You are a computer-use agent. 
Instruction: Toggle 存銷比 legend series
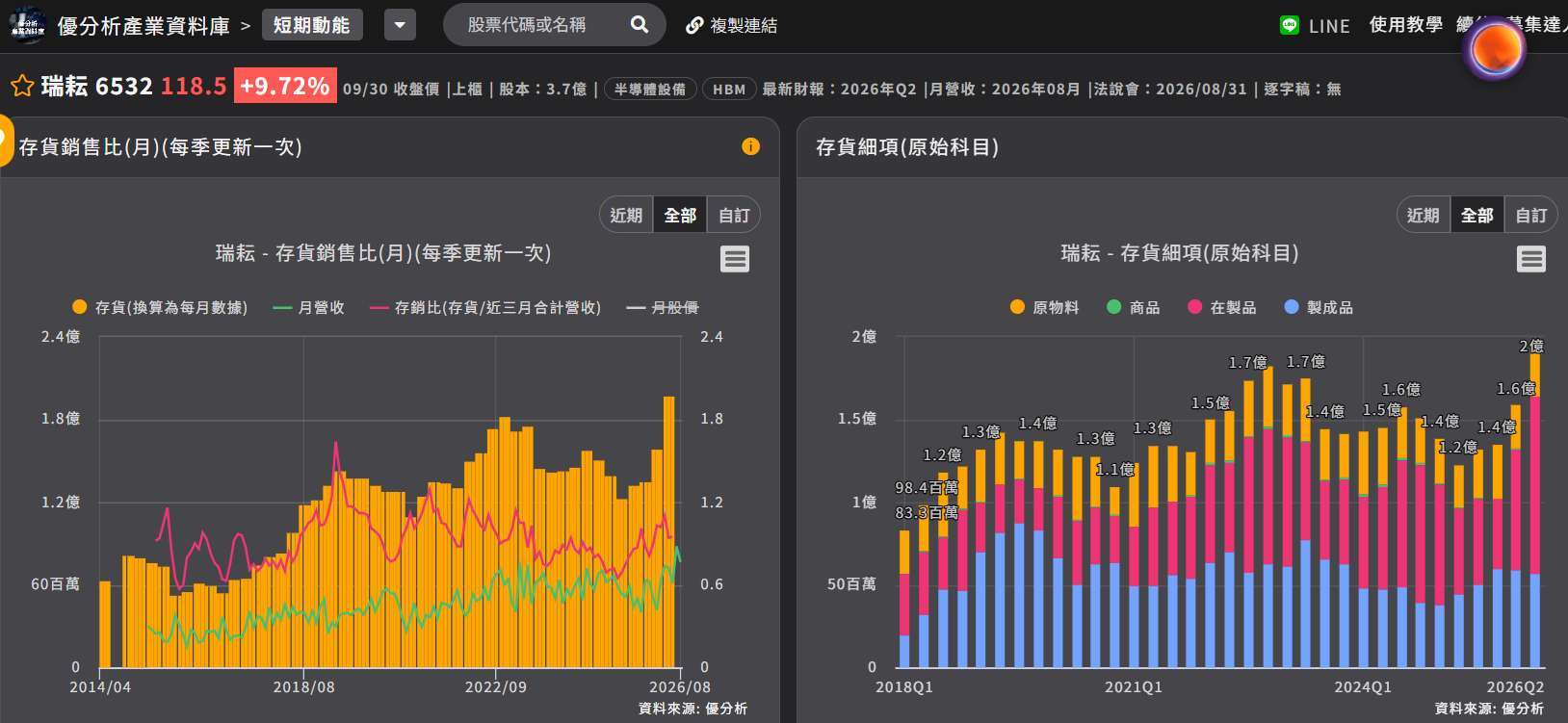[485, 307]
